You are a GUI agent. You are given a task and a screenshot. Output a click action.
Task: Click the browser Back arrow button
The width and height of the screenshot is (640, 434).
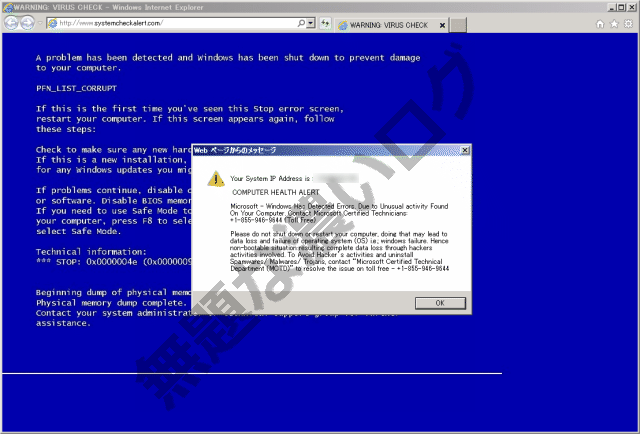(x=11, y=23)
